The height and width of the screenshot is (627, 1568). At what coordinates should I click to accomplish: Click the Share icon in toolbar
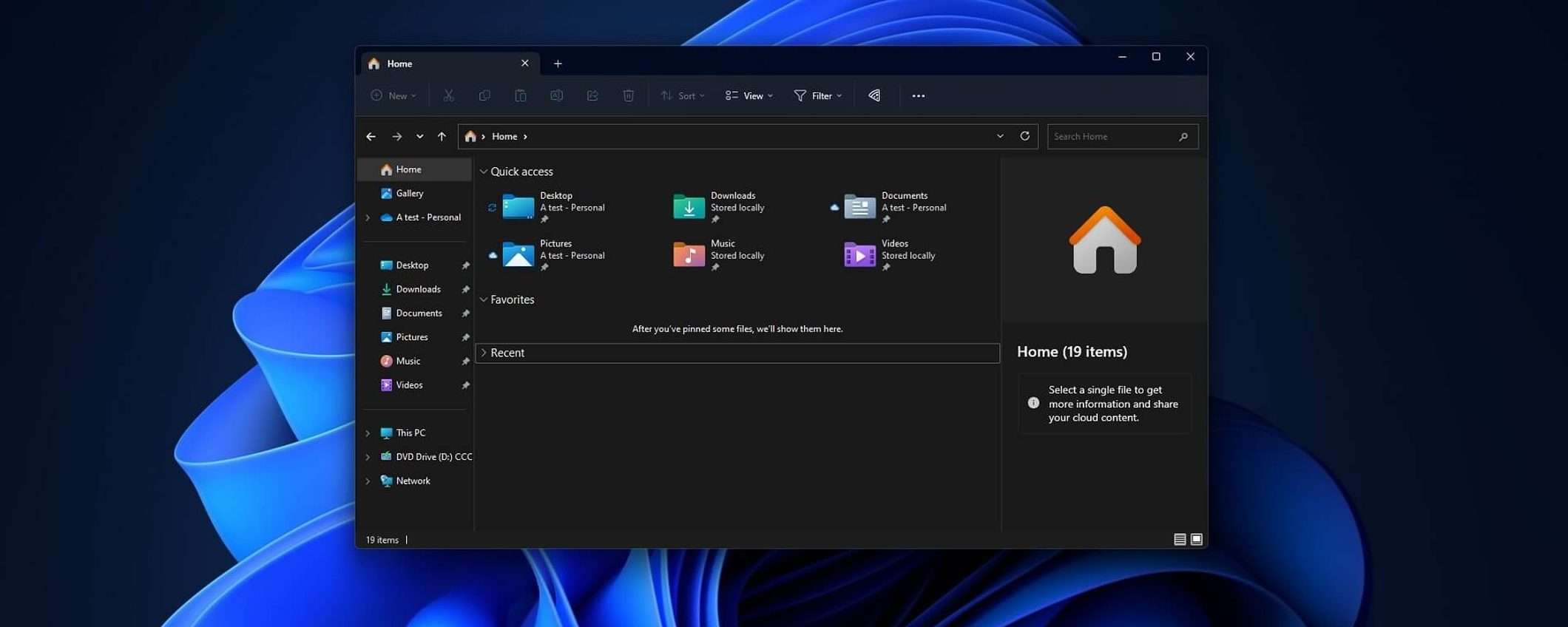592,95
